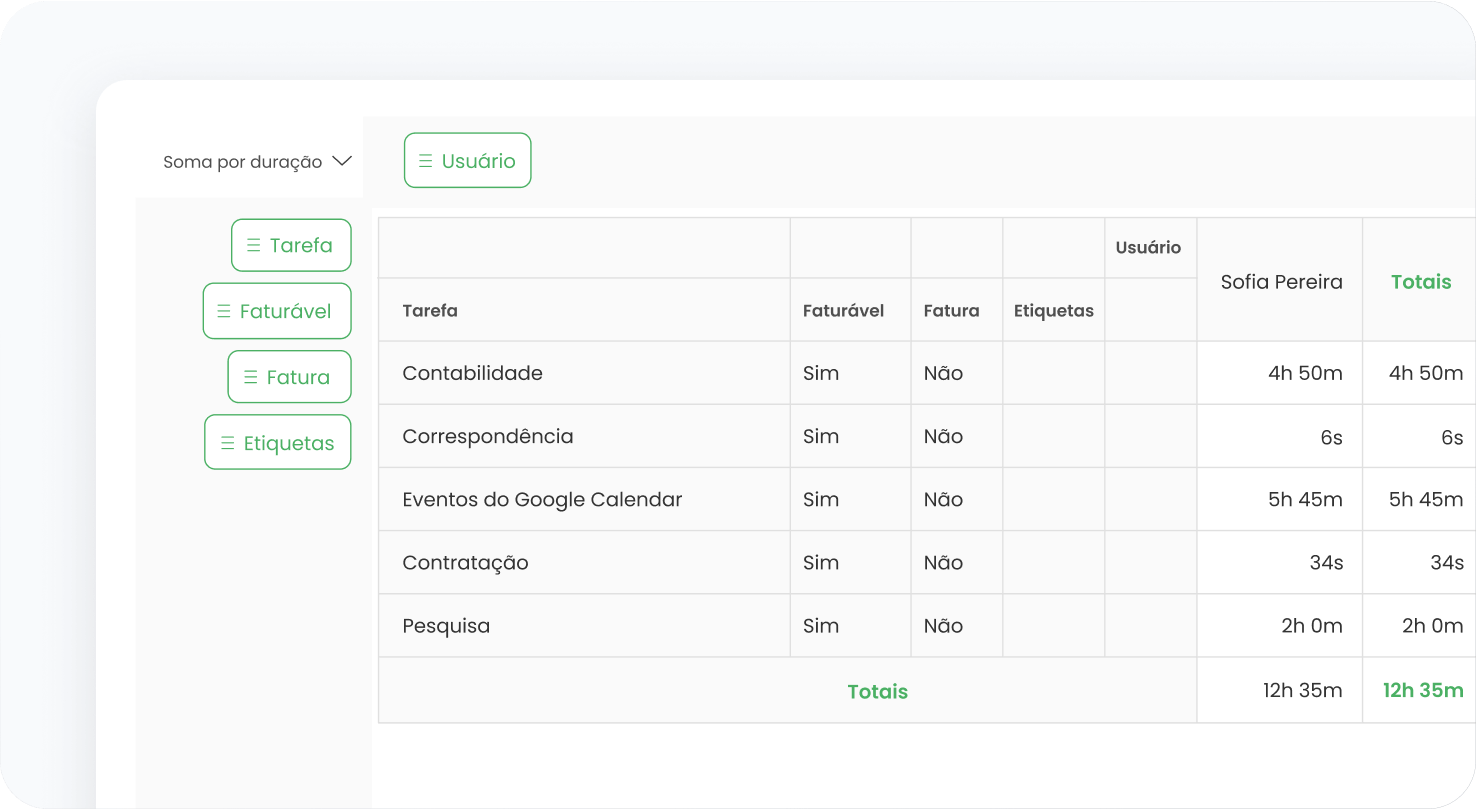Viewport: 1476px width, 809px height.
Task: Click the Fatura column header in table
Action: [x=951, y=311]
